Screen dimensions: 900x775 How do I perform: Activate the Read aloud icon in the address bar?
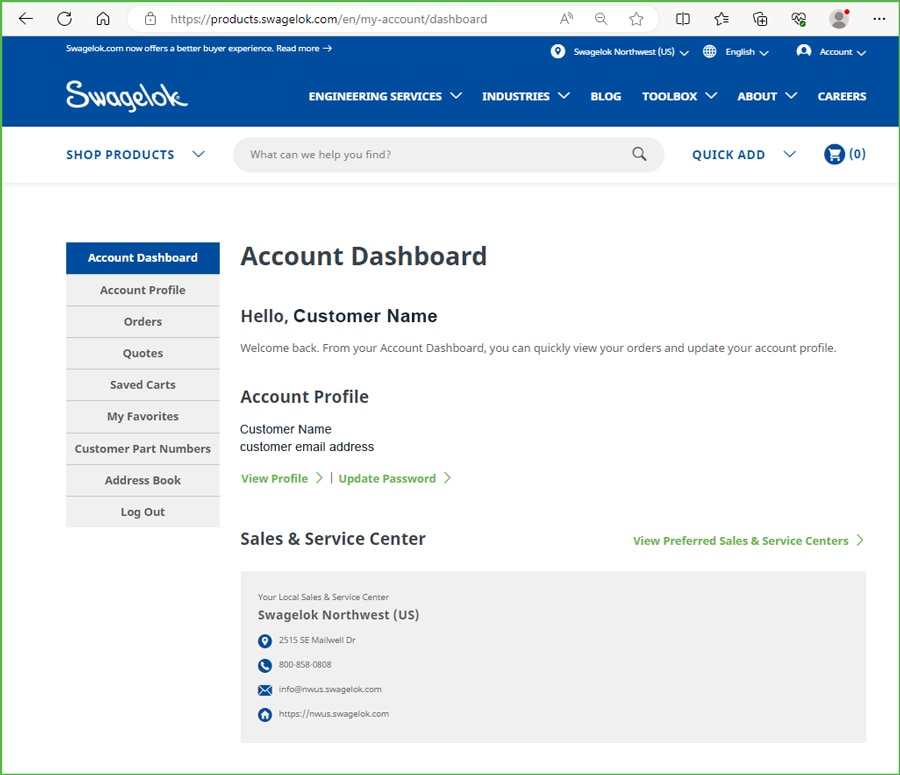click(x=567, y=19)
